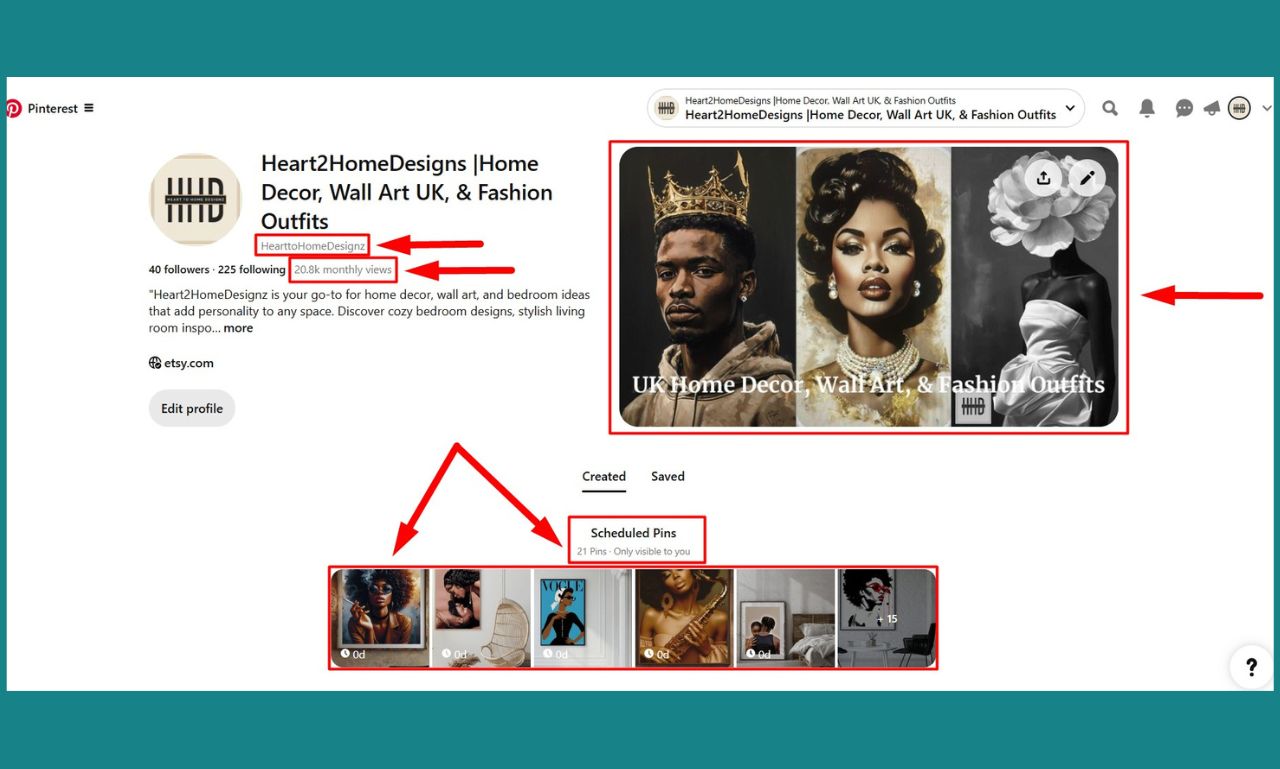Open the search magnifier icon
Image resolution: width=1280 pixels, height=769 pixels.
(x=1110, y=108)
